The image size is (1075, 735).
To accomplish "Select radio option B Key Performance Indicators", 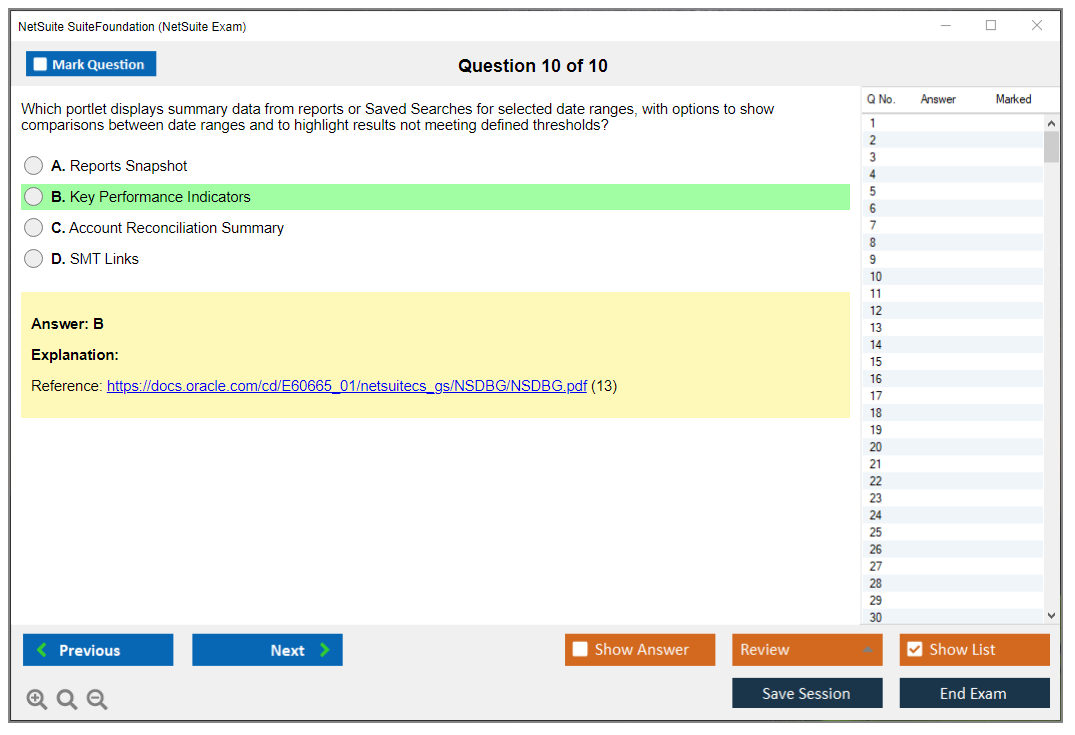I will click(x=34, y=197).
